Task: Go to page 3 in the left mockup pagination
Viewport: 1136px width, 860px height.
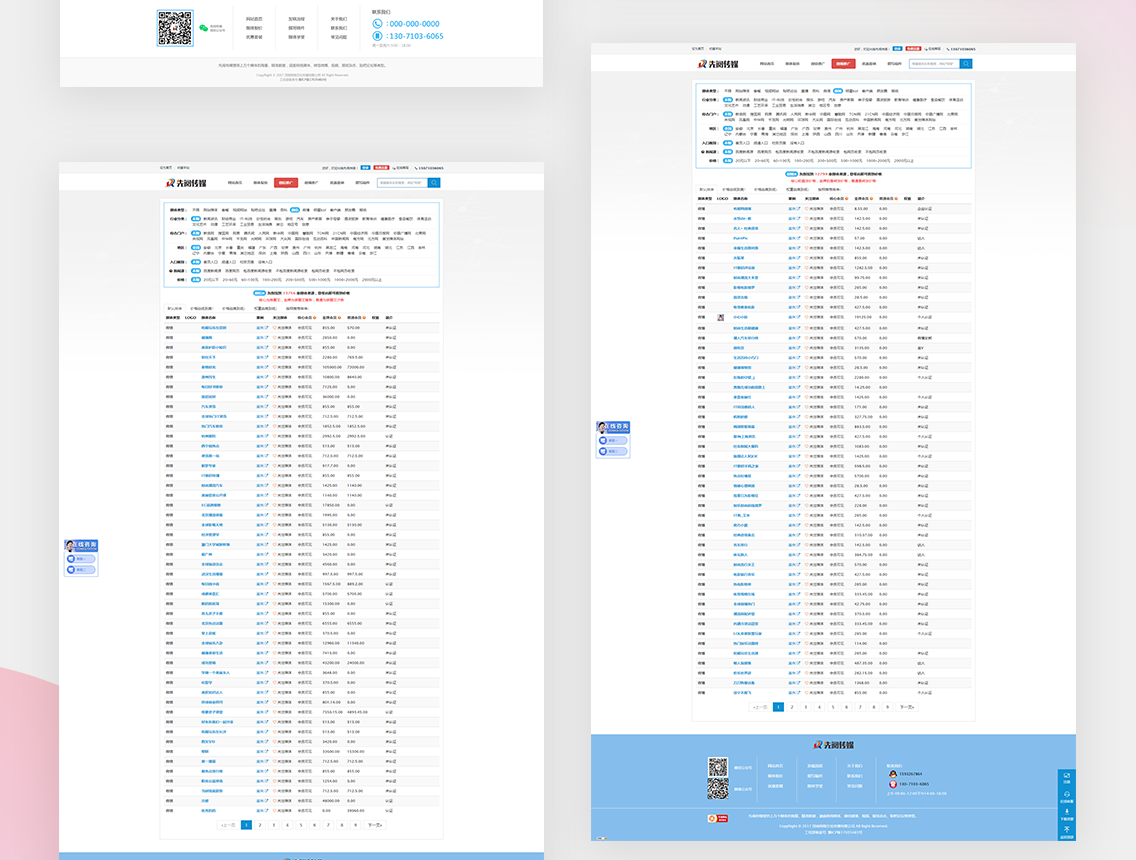Action: coord(274,824)
